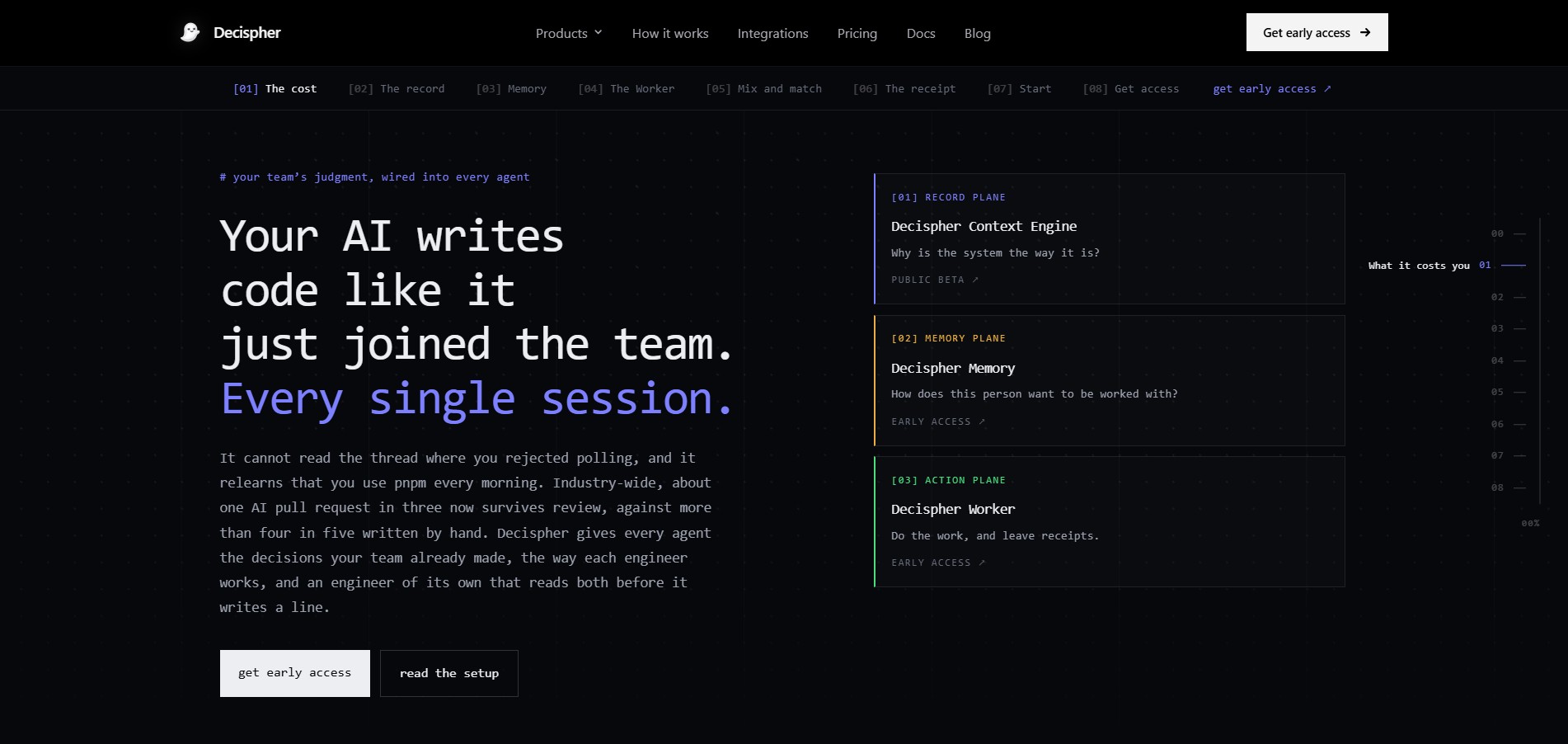Click the headline "Your AI writes"
The image size is (1568, 744).
[x=392, y=237]
